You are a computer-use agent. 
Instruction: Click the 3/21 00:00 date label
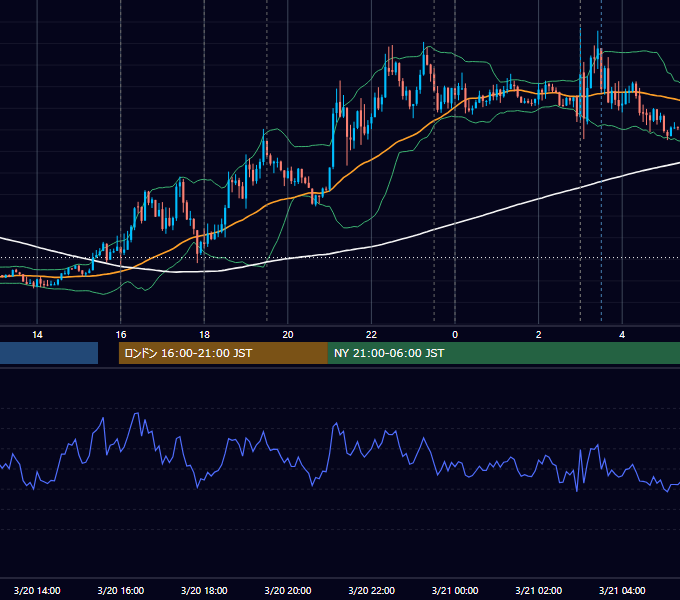(455, 590)
